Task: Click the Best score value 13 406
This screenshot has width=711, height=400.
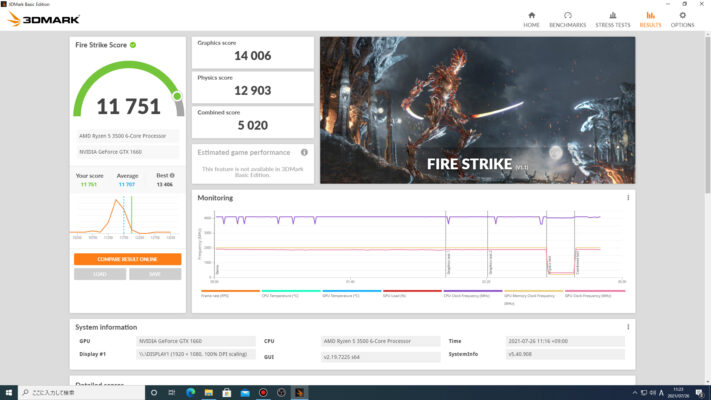Action: click(x=164, y=185)
